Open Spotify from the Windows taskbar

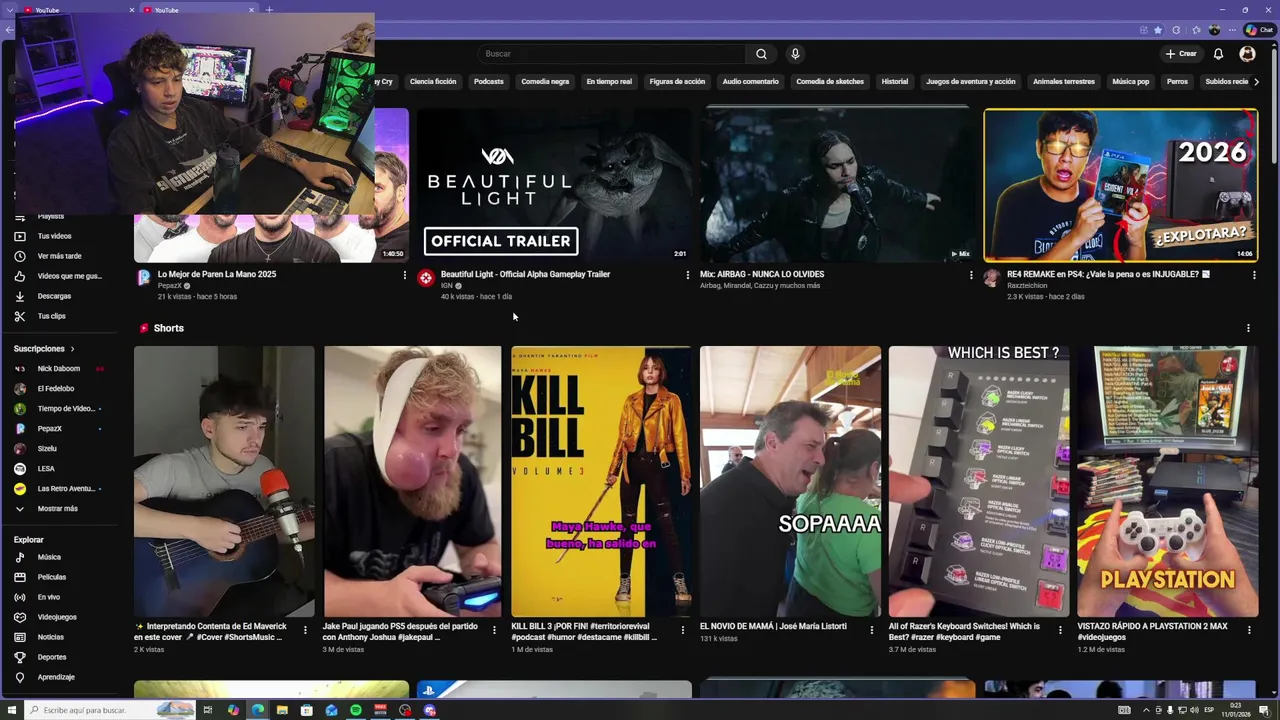tap(356, 710)
